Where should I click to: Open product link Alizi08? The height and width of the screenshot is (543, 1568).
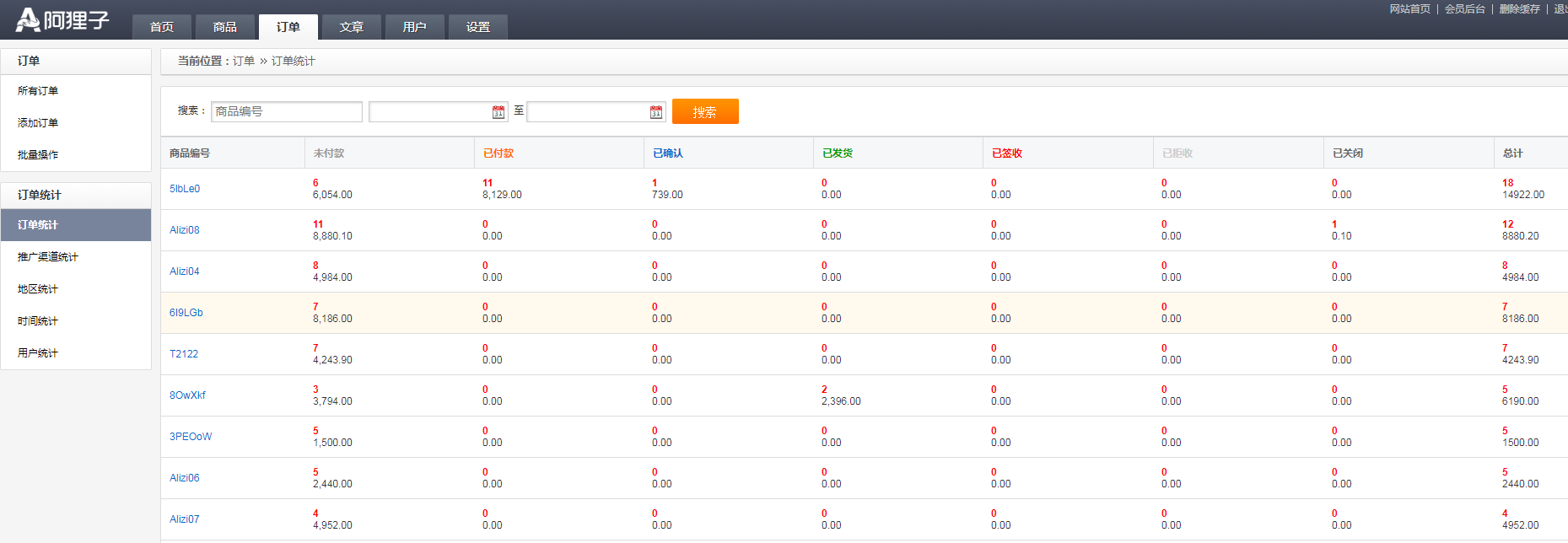pyautogui.click(x=185, y=230)
